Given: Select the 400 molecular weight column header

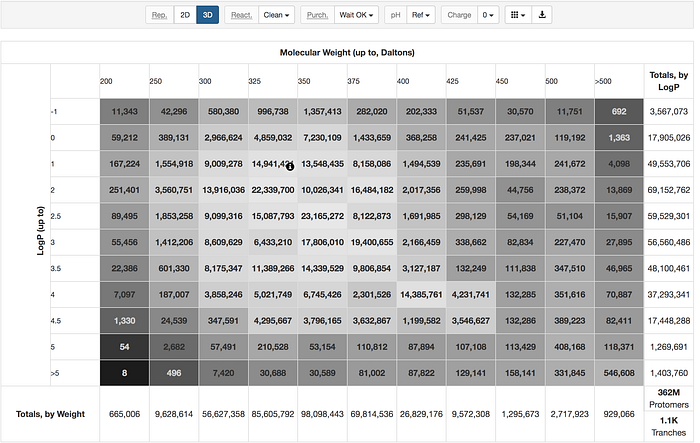Looking at the screenshot, I should [x=421, y=81].
